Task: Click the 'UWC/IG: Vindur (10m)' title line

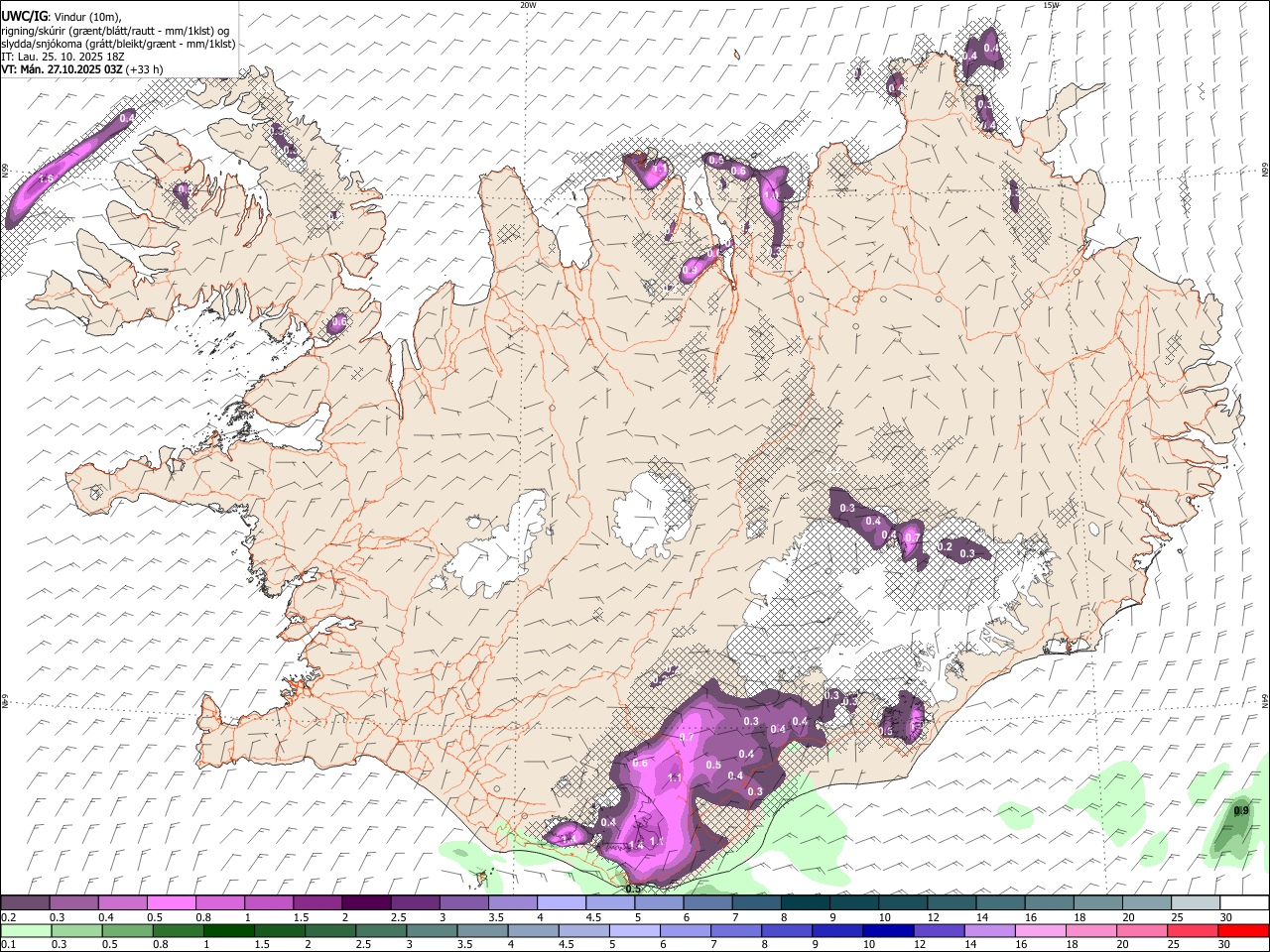Action: click(x=62, y=17)
